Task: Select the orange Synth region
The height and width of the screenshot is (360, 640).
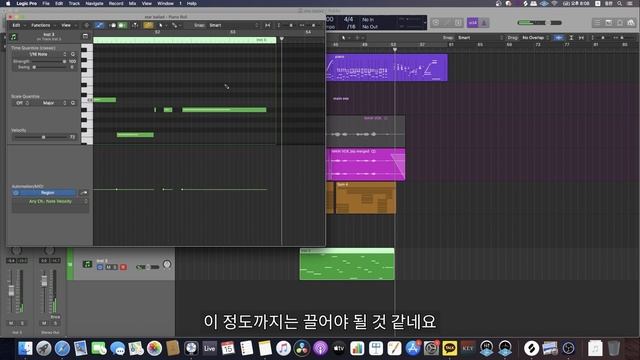Action: point(366,198)
